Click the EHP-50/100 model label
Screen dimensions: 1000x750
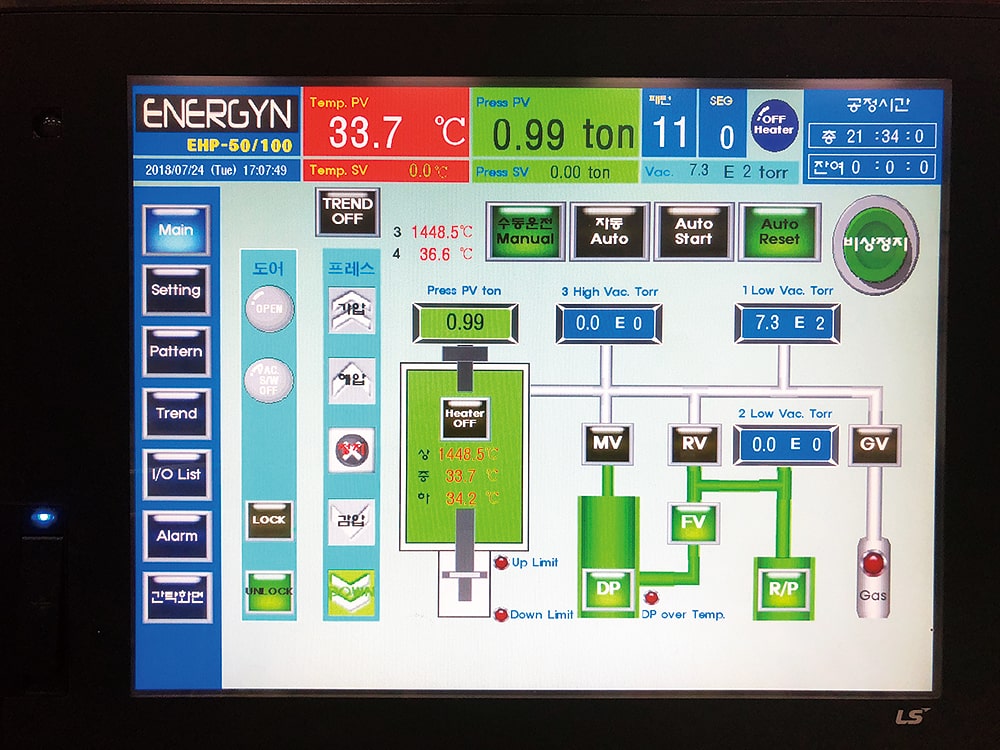pos(240,145)
